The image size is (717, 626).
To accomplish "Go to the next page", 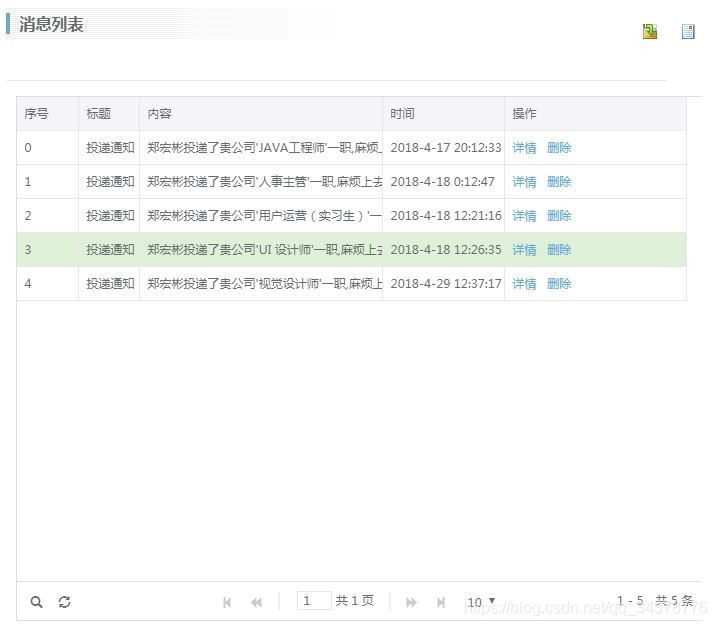I will pos(411,602).
